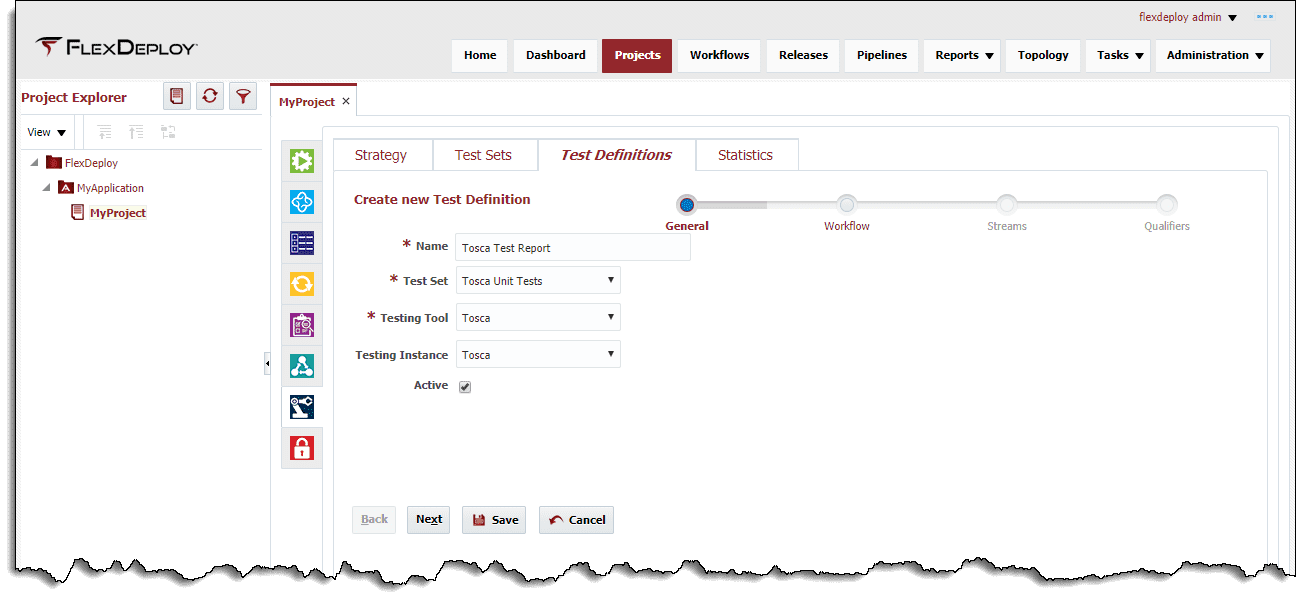Switch to the Strategy tab
1296x603 pixels.
tap(381, 155)
